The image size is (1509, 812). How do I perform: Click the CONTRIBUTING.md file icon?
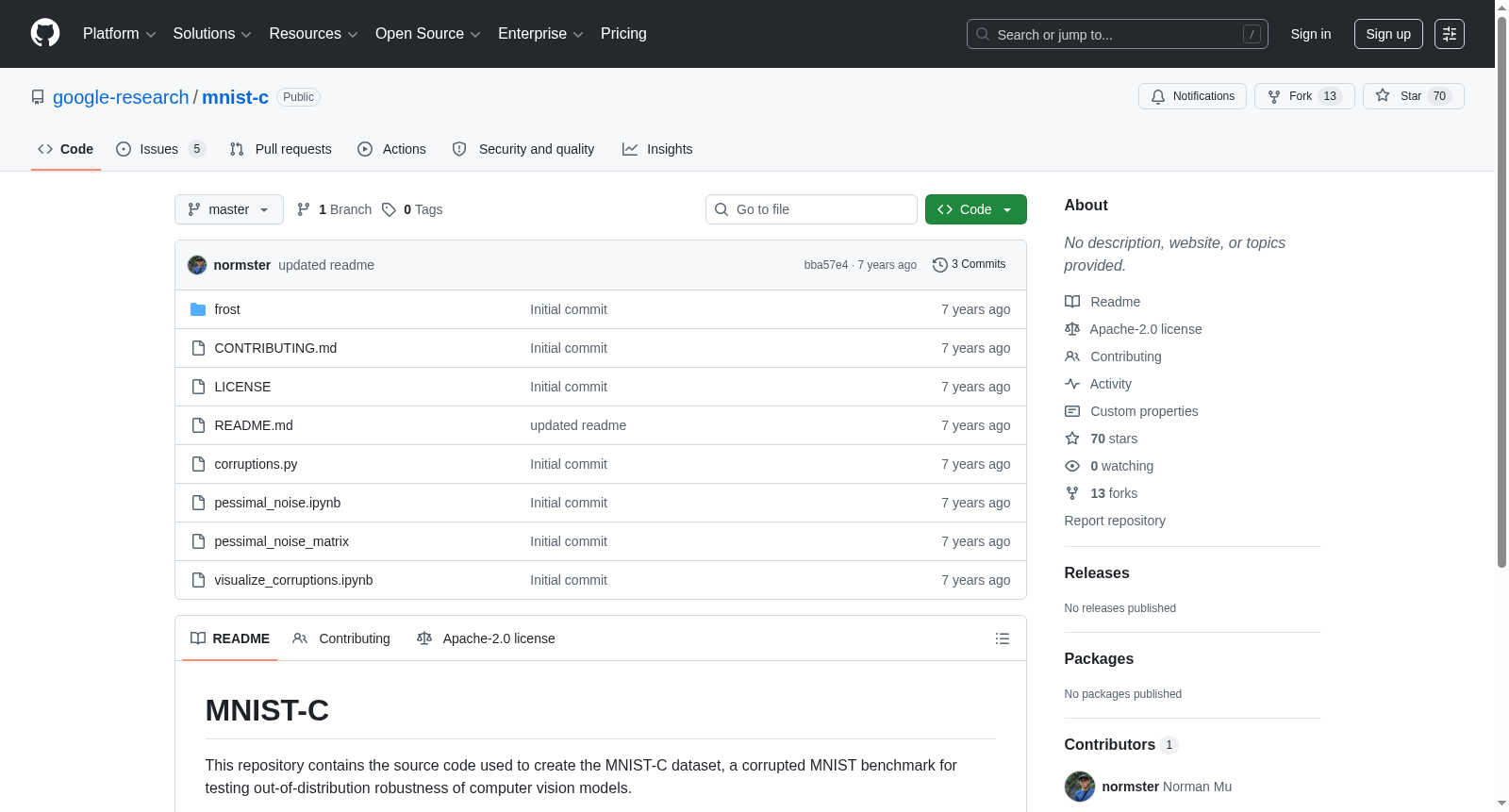tap(198, 348)
